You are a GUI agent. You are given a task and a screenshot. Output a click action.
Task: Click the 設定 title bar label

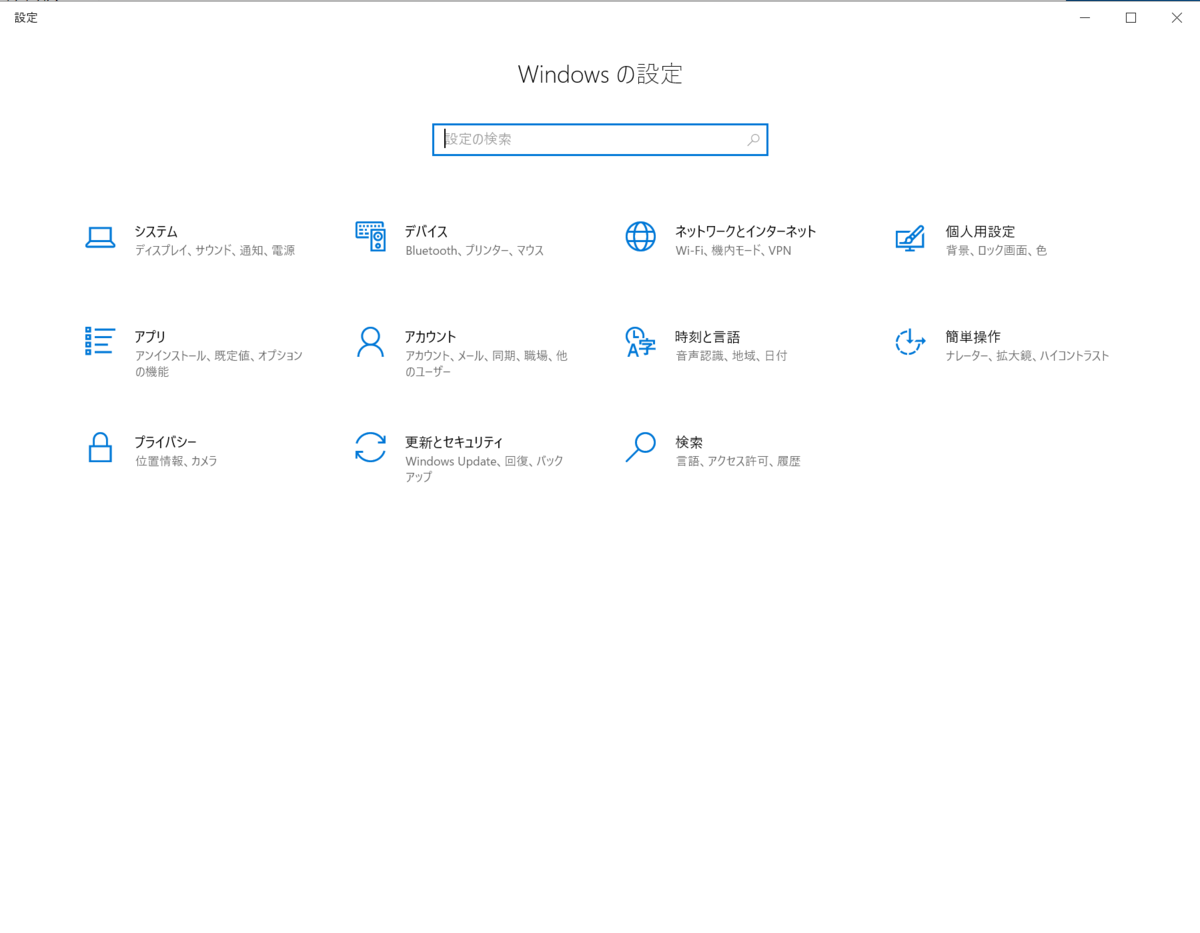click(25, 17)
